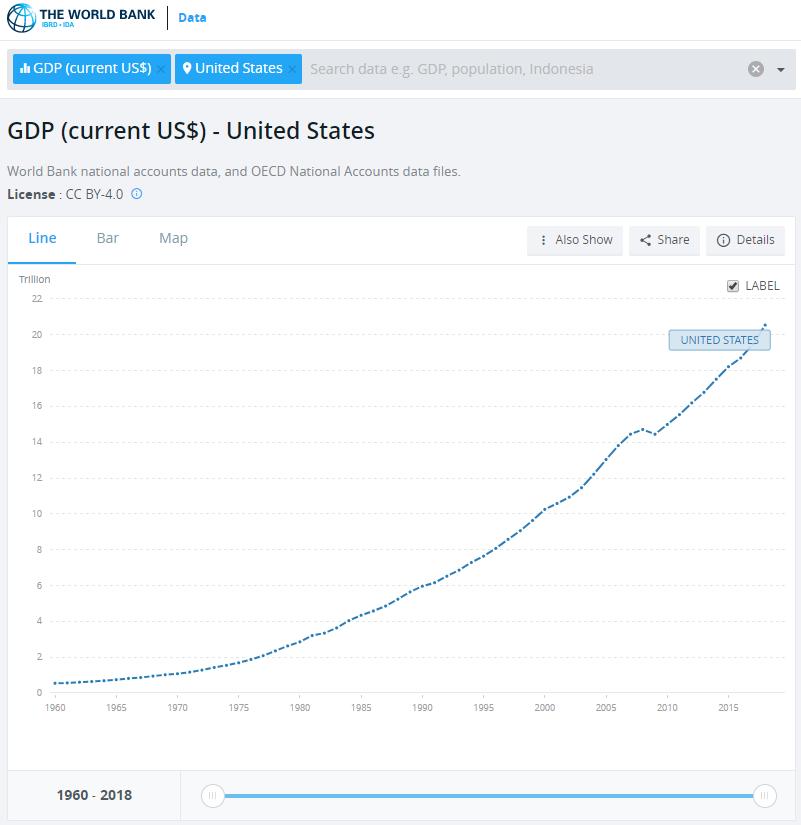
Task: Click the right year range slider handle
Action: point(765,796)
